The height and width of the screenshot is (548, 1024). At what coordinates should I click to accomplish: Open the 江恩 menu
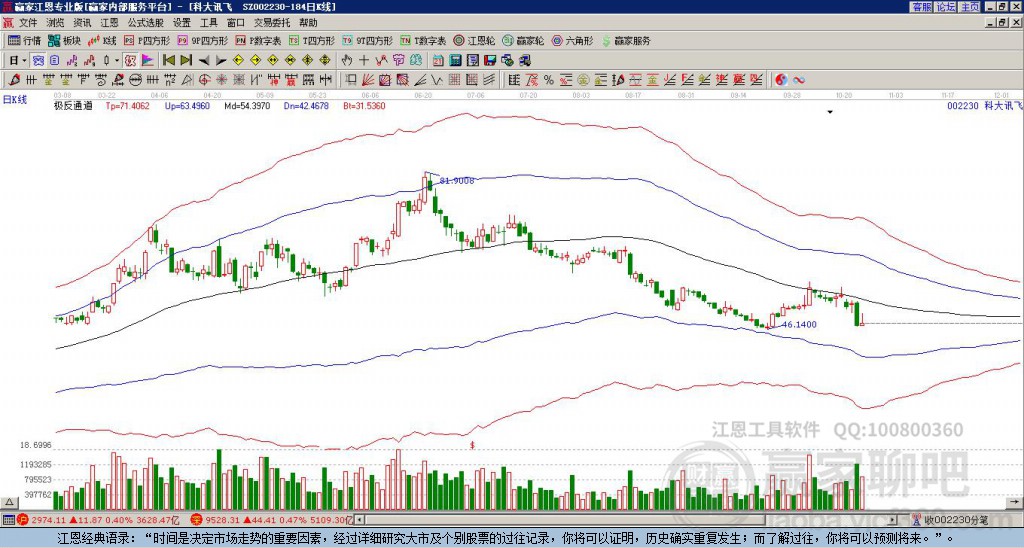point(110,22)
